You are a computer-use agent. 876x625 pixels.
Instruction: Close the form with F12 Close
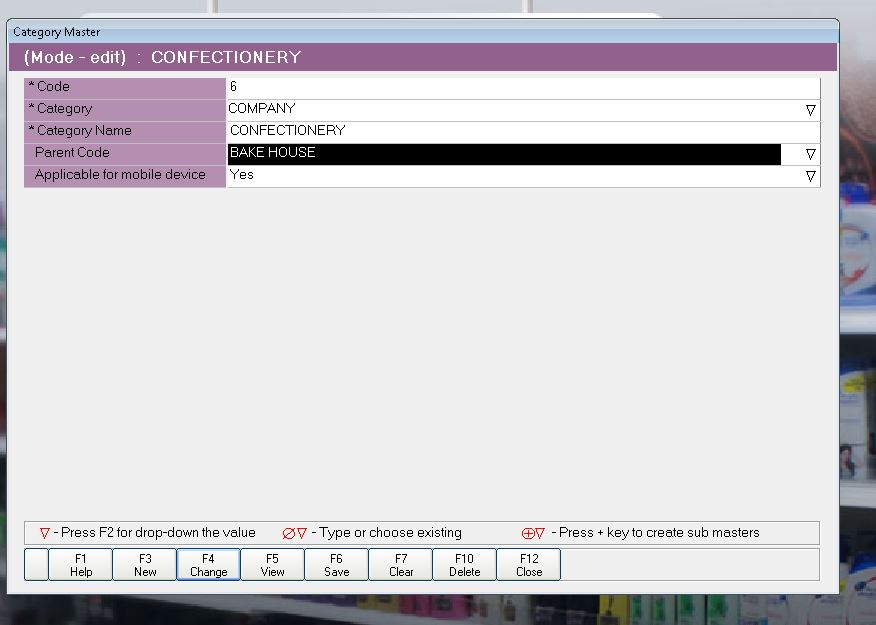(529, 565)
